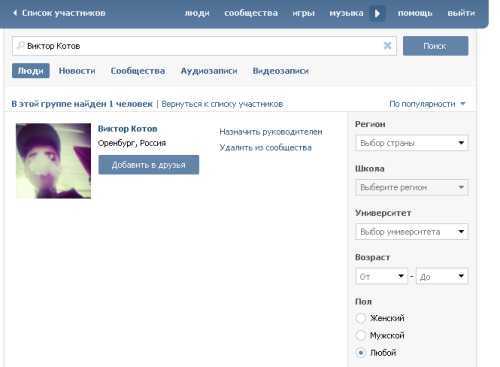Image resolution: width=500 pixels, height=367 pixels.
Task: Click the back arrow beside Список участников
Action: click(15, 13)
